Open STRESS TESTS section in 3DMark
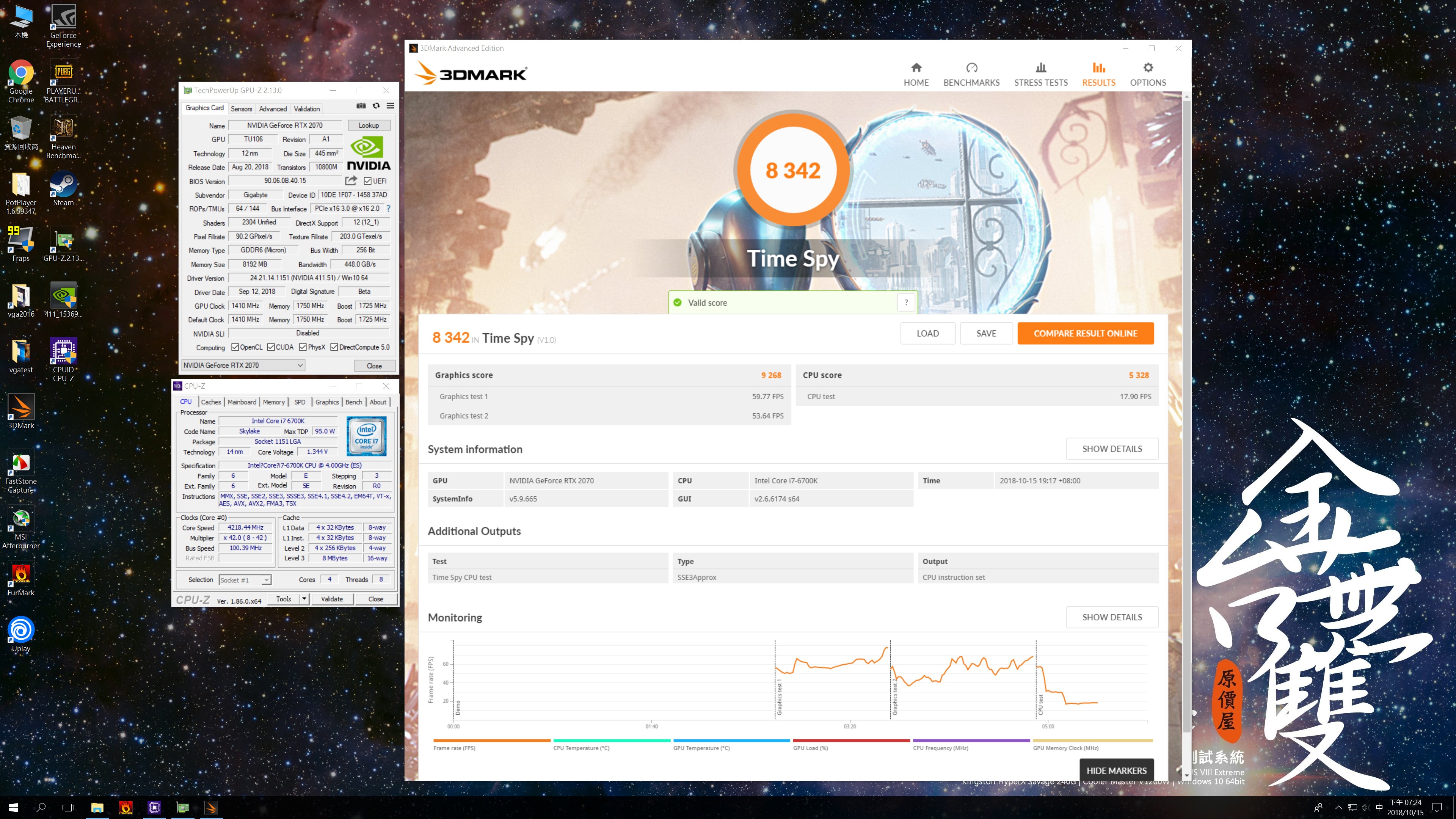The width and height of the screenshot is (1456, 819). [1040, 75]
